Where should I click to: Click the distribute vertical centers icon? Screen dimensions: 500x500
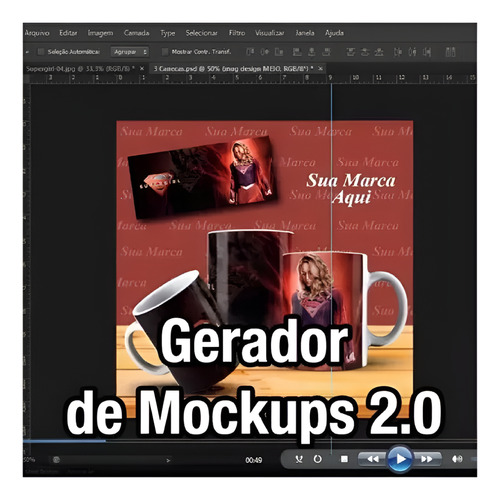tap(365, 52)
